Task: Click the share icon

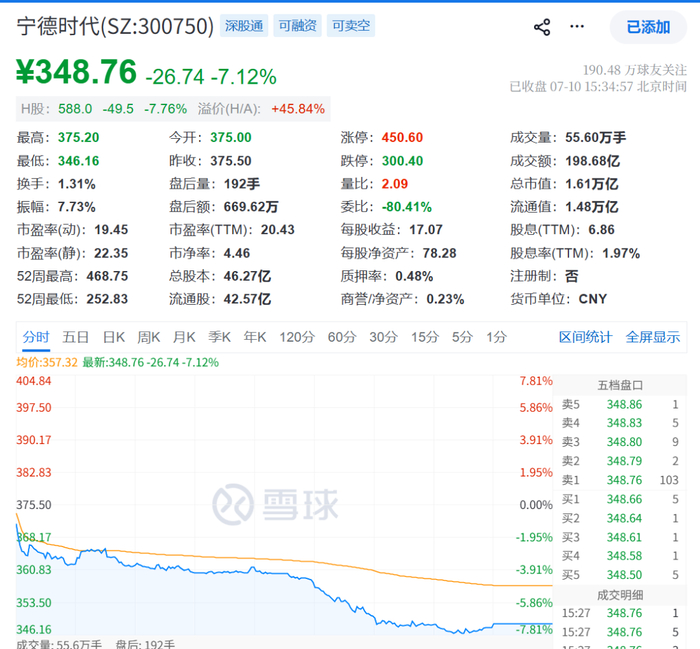Action: pyautogui.click(x=542, y=27)
